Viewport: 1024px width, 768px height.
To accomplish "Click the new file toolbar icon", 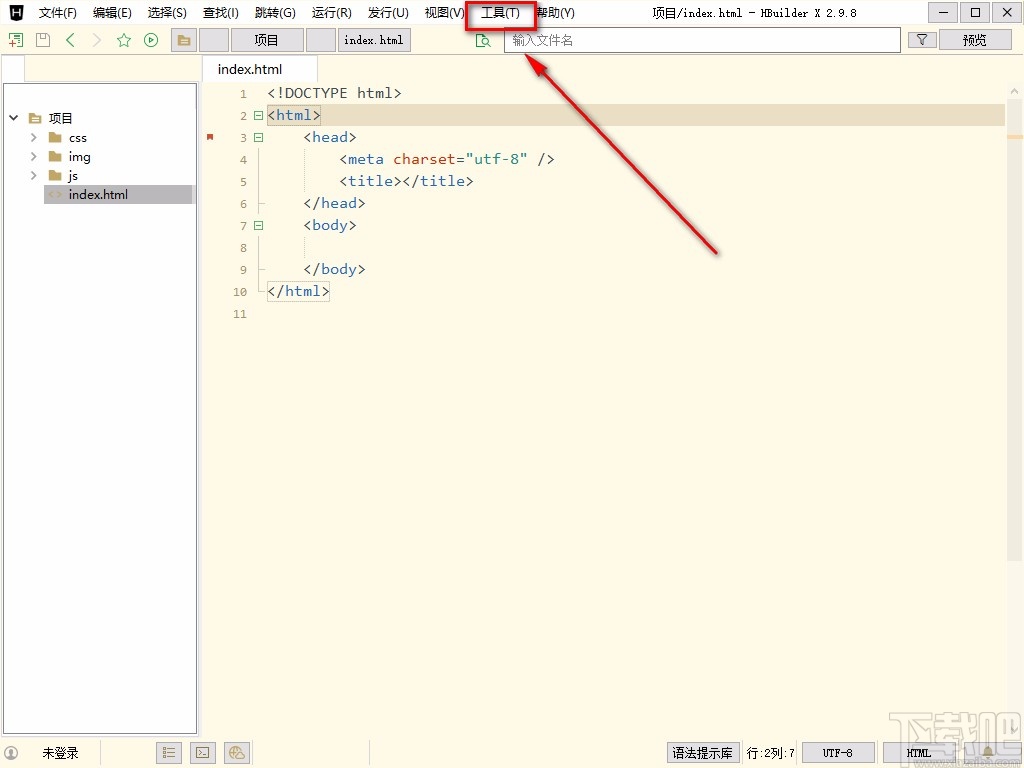I will (x=16, y=40).
